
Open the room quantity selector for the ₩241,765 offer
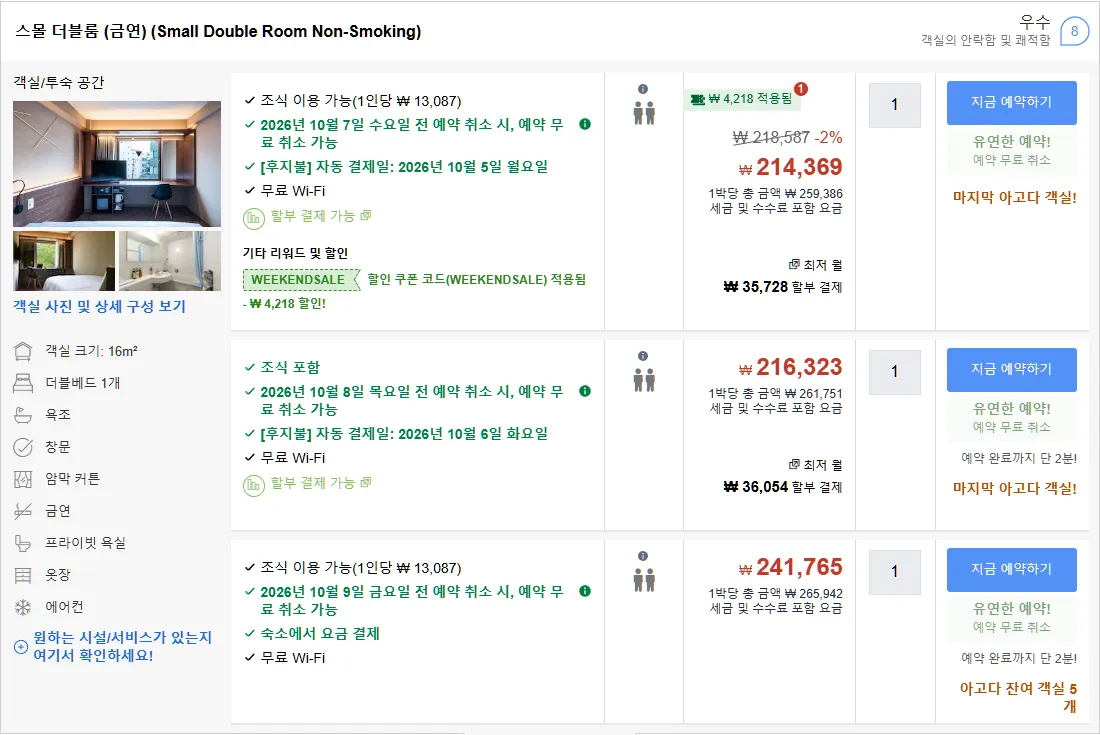coord(894,572)
